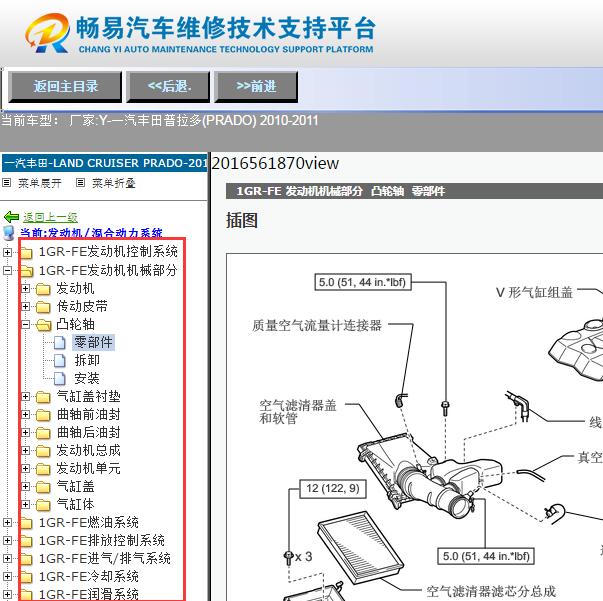Click the 菜单展开 list icon
The height and width of the screenshot is (601, 603).
[x=7, y=183]
